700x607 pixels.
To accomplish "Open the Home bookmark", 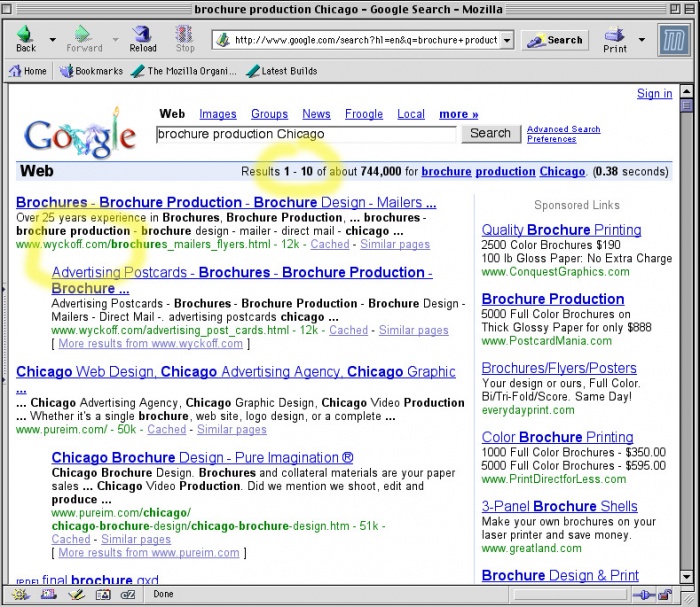I will 28,71.
